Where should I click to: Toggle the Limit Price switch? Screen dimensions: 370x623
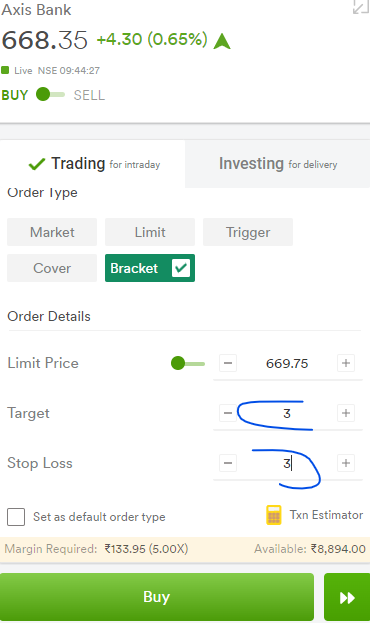coord(188,363)
